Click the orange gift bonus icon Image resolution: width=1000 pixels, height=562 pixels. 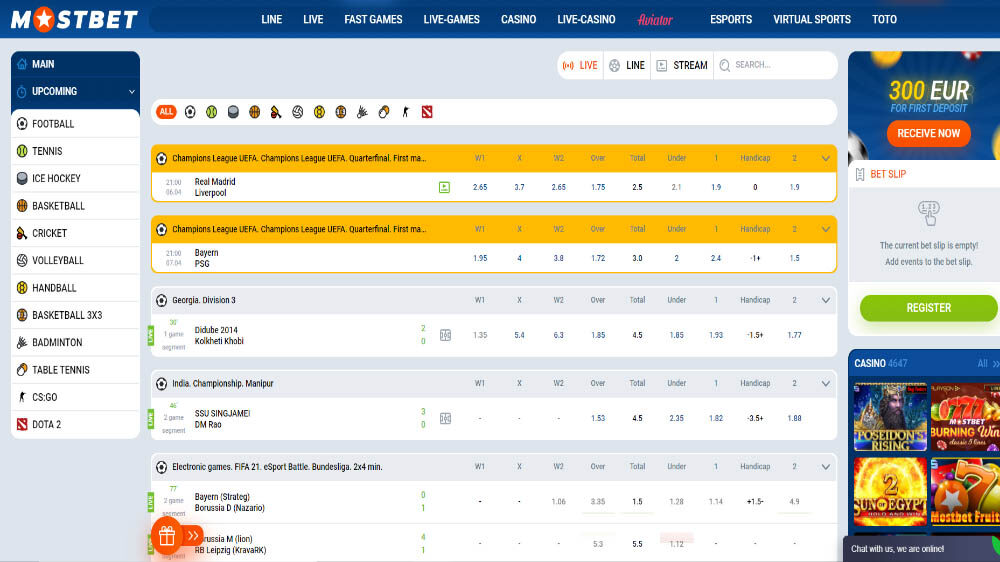click(x=167, y=536)
